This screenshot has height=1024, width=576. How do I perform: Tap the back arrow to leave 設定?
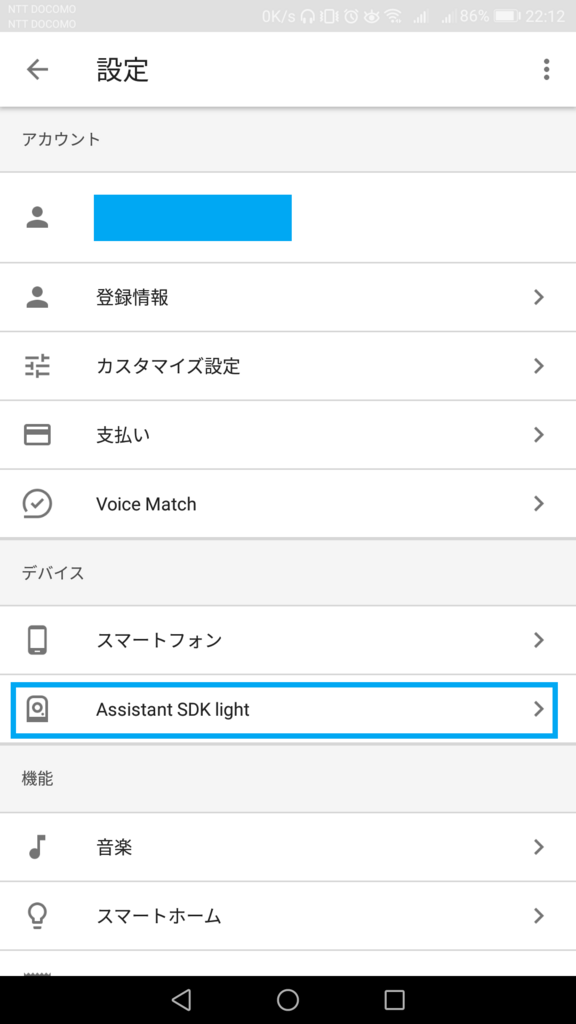37,70
